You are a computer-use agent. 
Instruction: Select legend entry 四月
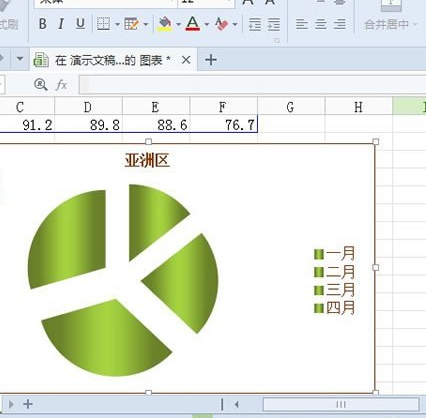[334, 307]
